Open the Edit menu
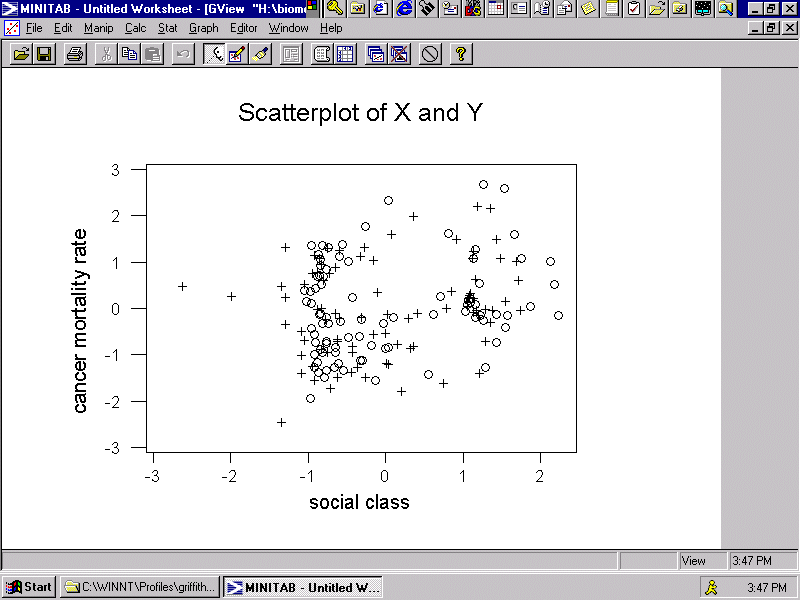The image size is (800, 600). click(63, 28)
